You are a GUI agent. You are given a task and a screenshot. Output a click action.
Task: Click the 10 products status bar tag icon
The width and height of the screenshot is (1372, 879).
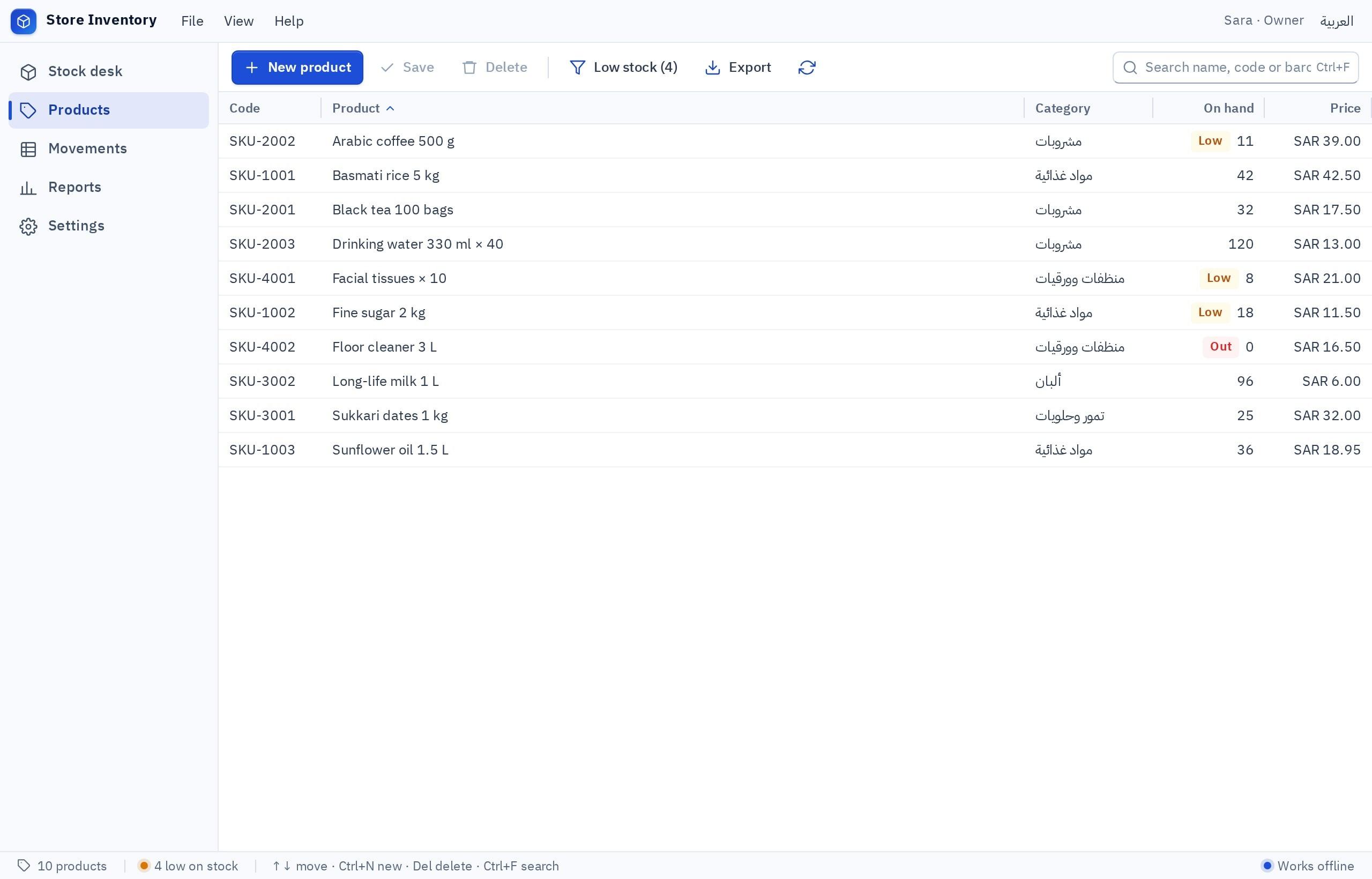point(24,865)
